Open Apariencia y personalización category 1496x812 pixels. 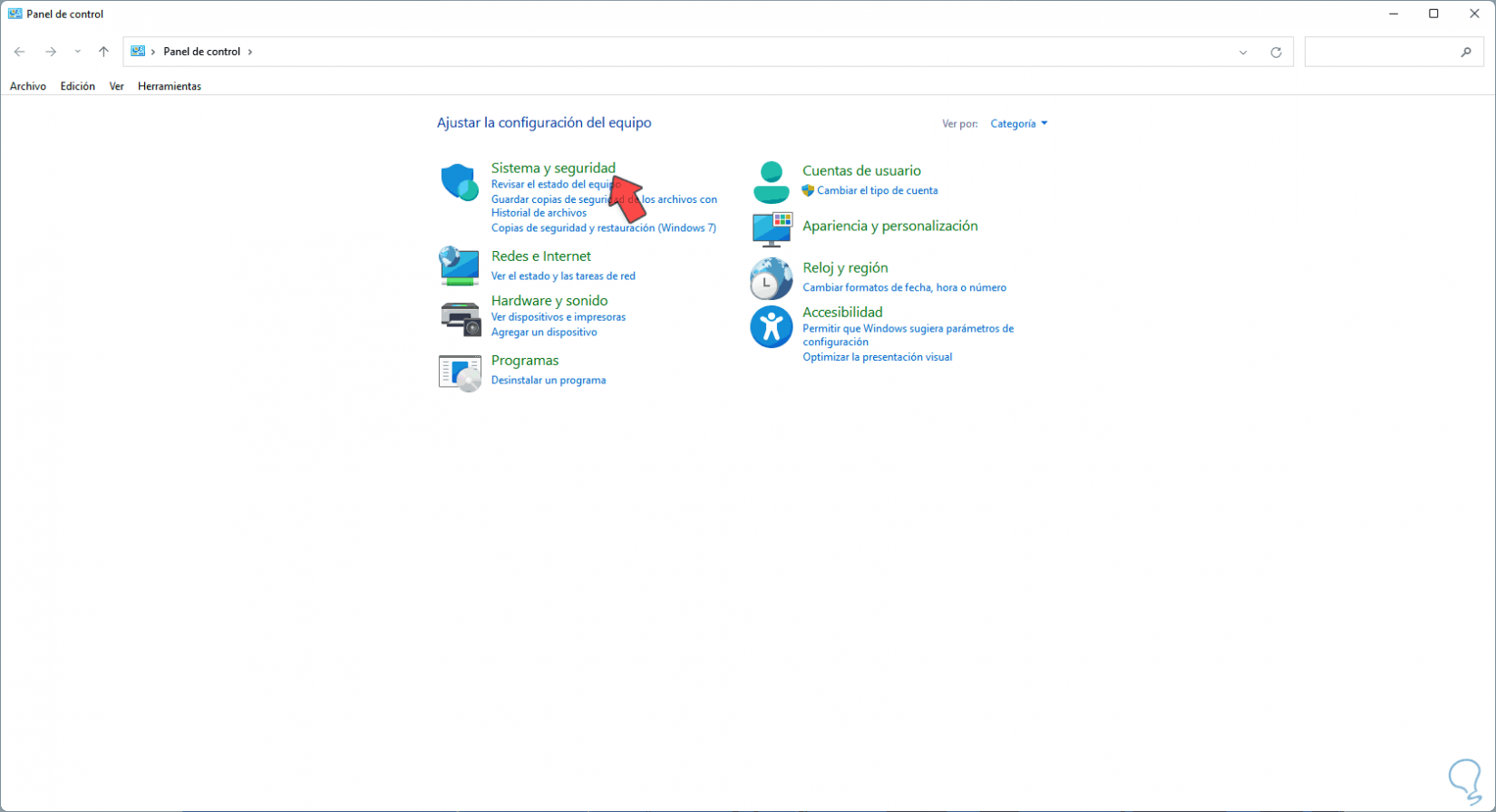click(890, 226)
